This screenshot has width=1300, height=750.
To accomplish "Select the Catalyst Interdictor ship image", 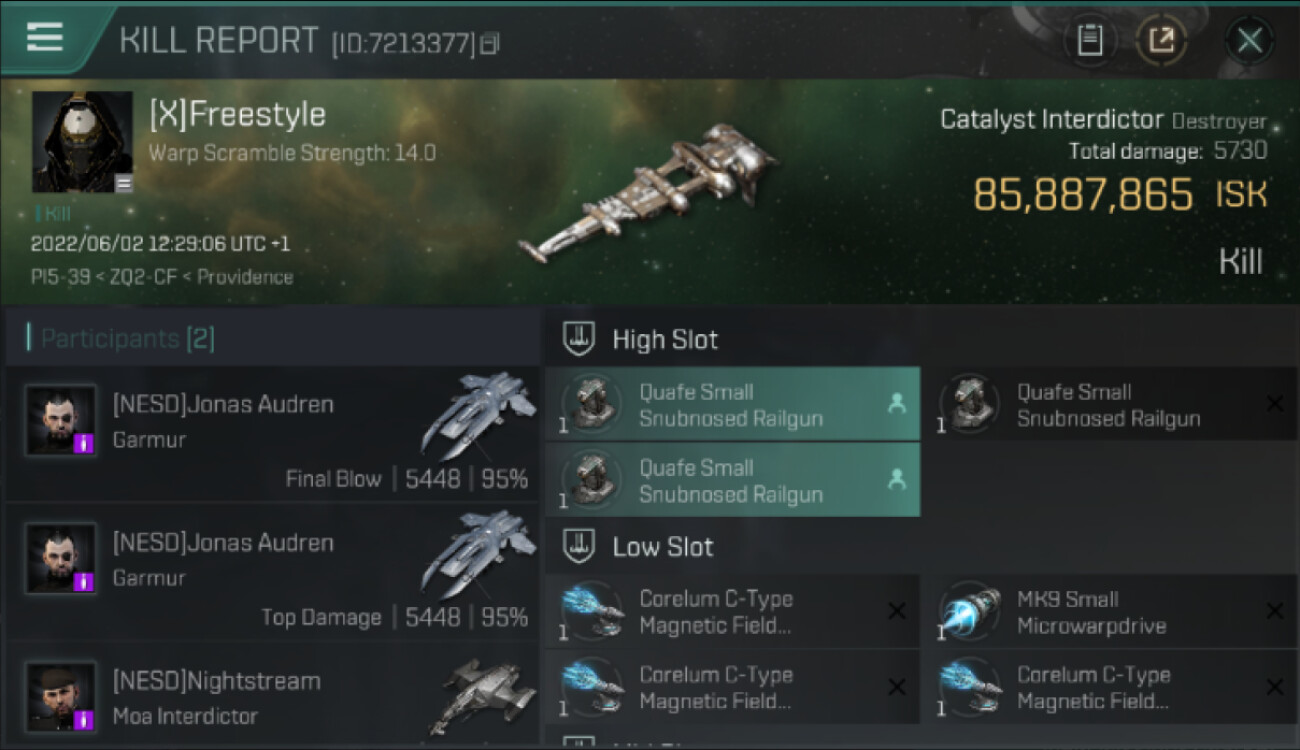I will tap(648, 193).
